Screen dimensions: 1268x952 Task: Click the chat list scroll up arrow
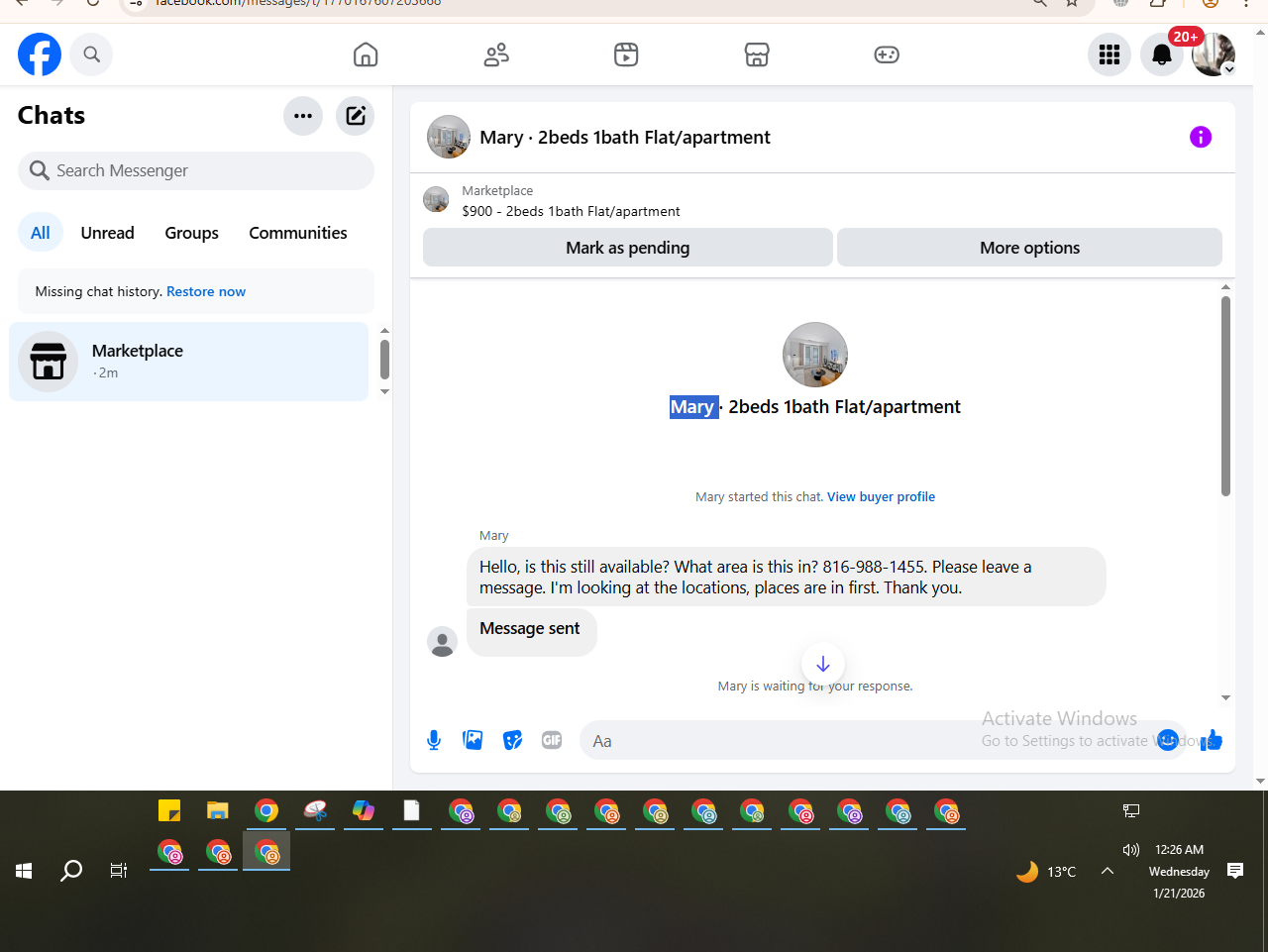(384, 331)
